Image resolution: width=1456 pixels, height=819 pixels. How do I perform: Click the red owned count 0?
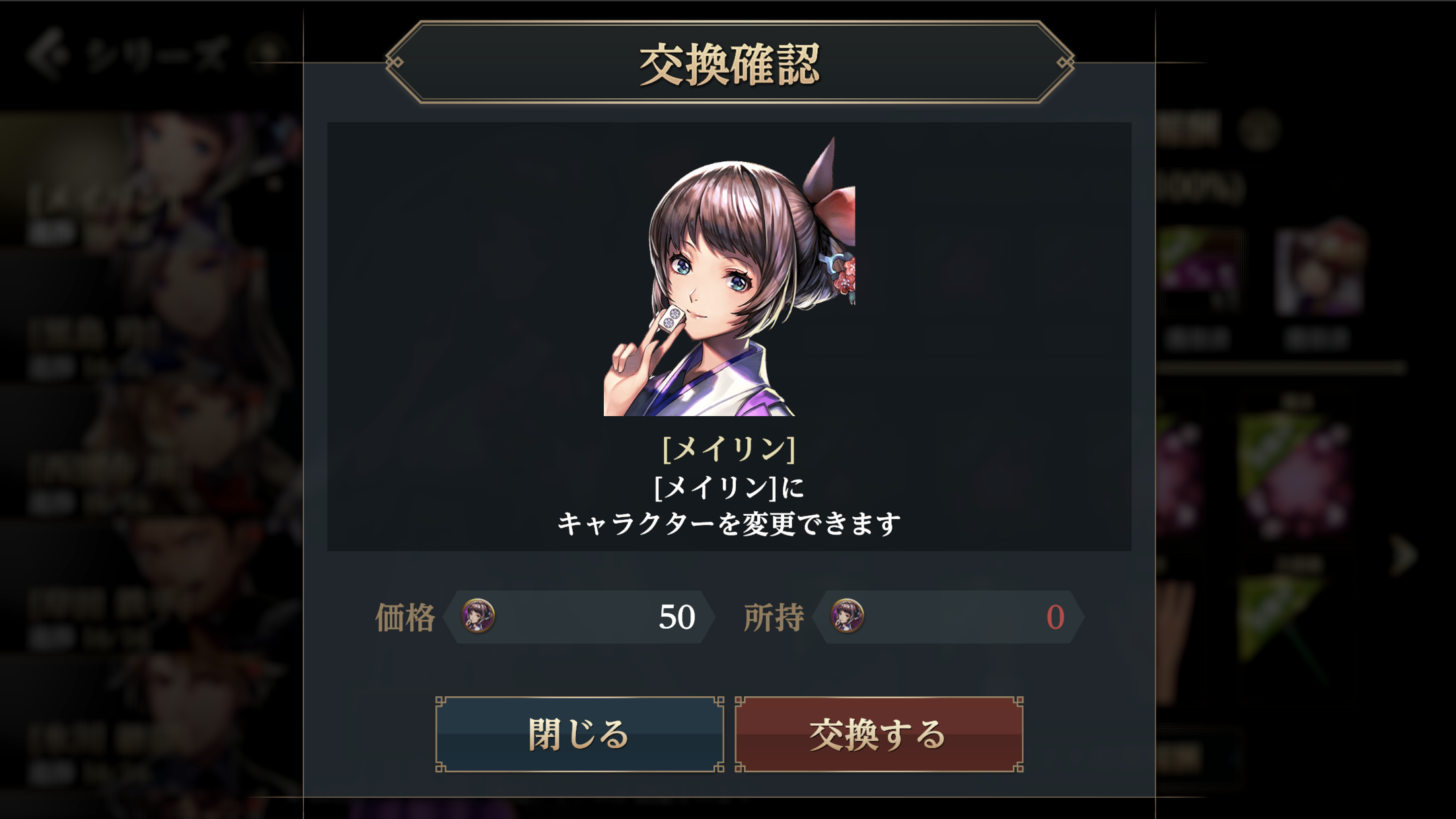[x=1055, y=617]
